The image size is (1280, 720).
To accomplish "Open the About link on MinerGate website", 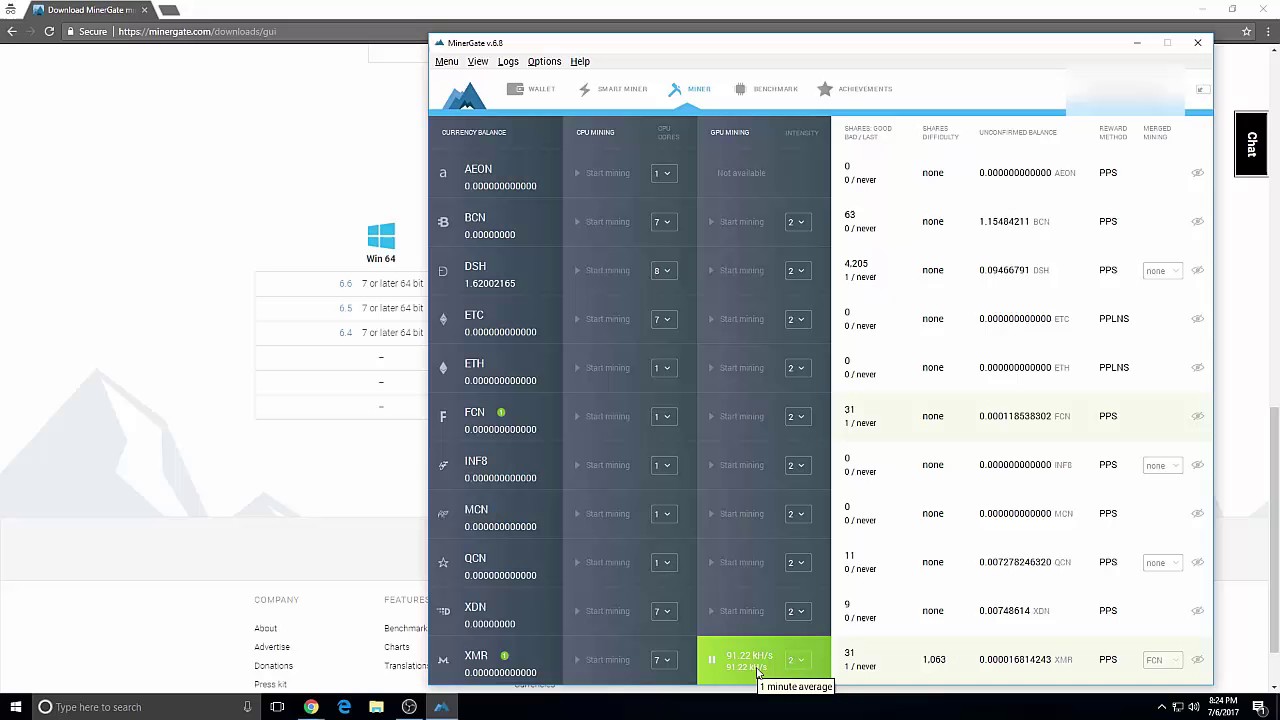I will click(x=265, y=628).
